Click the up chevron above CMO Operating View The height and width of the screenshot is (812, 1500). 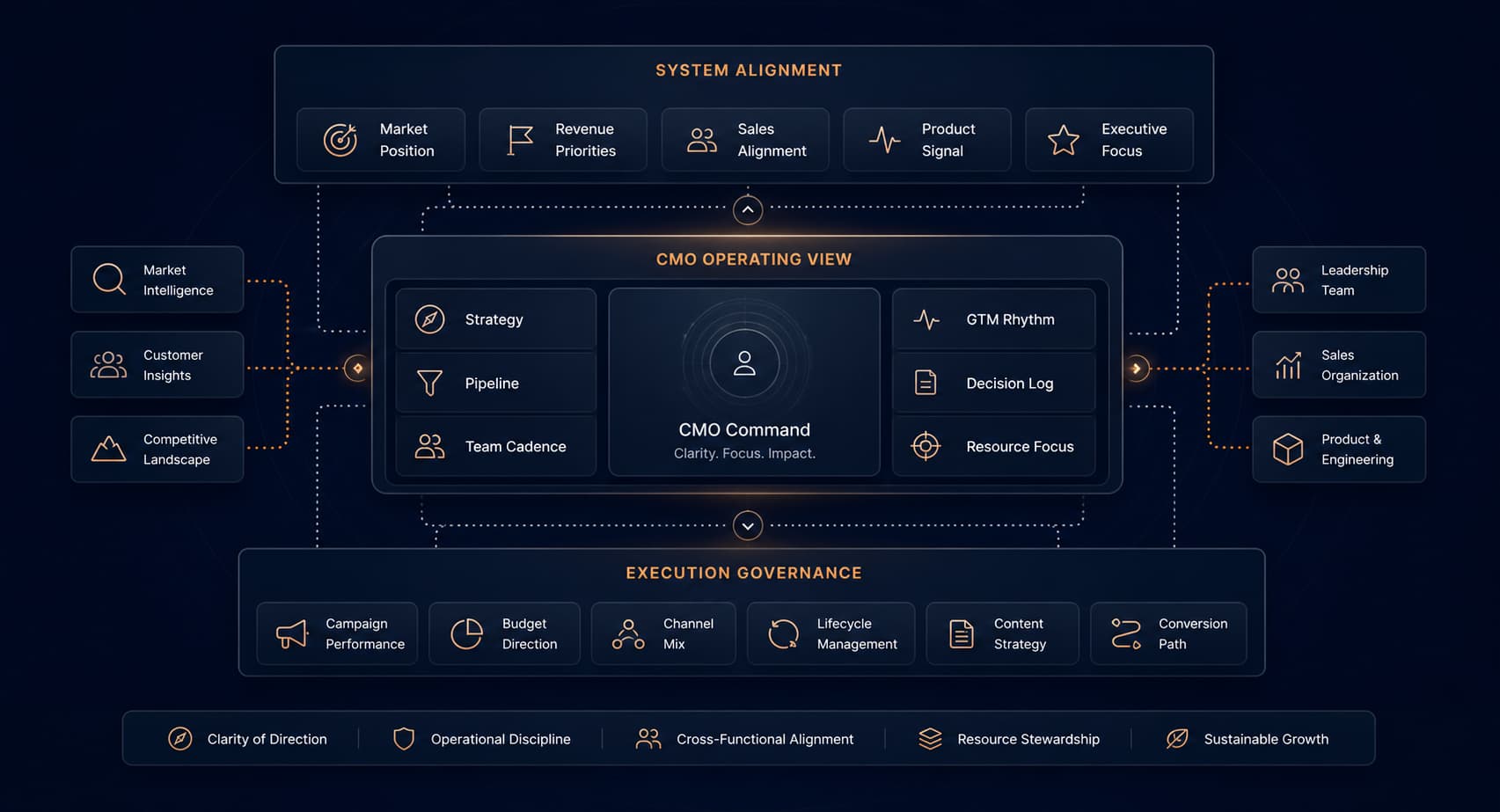coord(748,210)
